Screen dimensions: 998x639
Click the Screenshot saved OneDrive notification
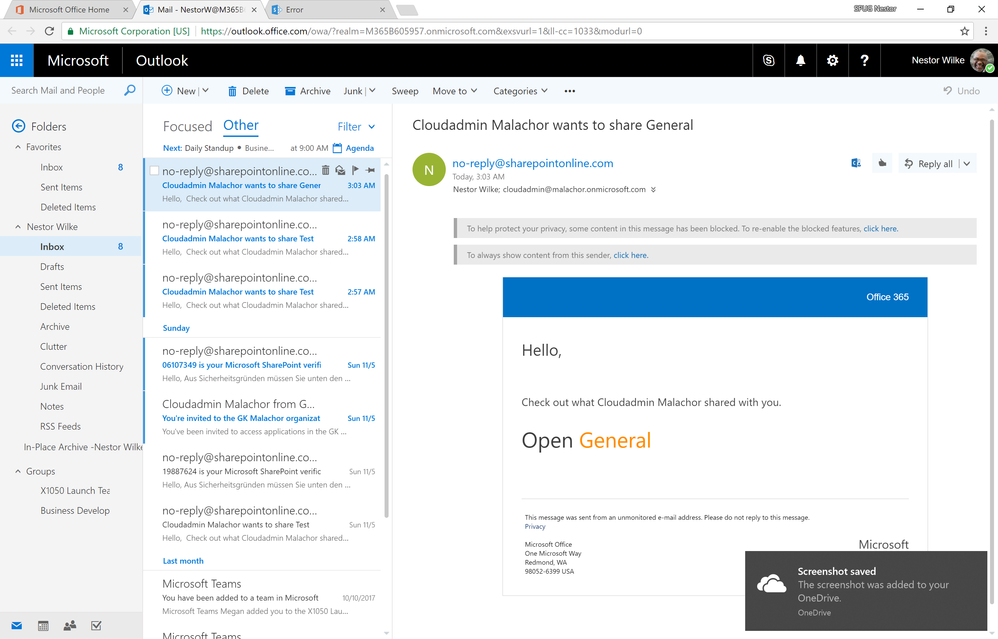866,591
